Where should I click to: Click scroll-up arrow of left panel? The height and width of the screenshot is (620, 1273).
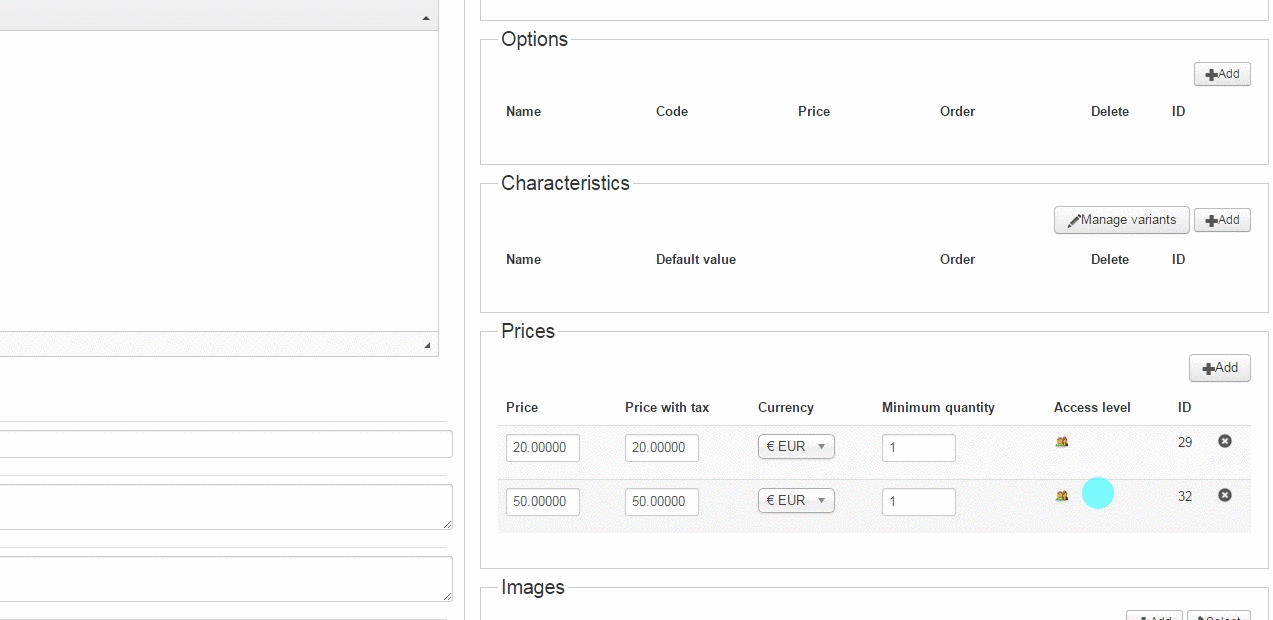click(x=426, y=19)
